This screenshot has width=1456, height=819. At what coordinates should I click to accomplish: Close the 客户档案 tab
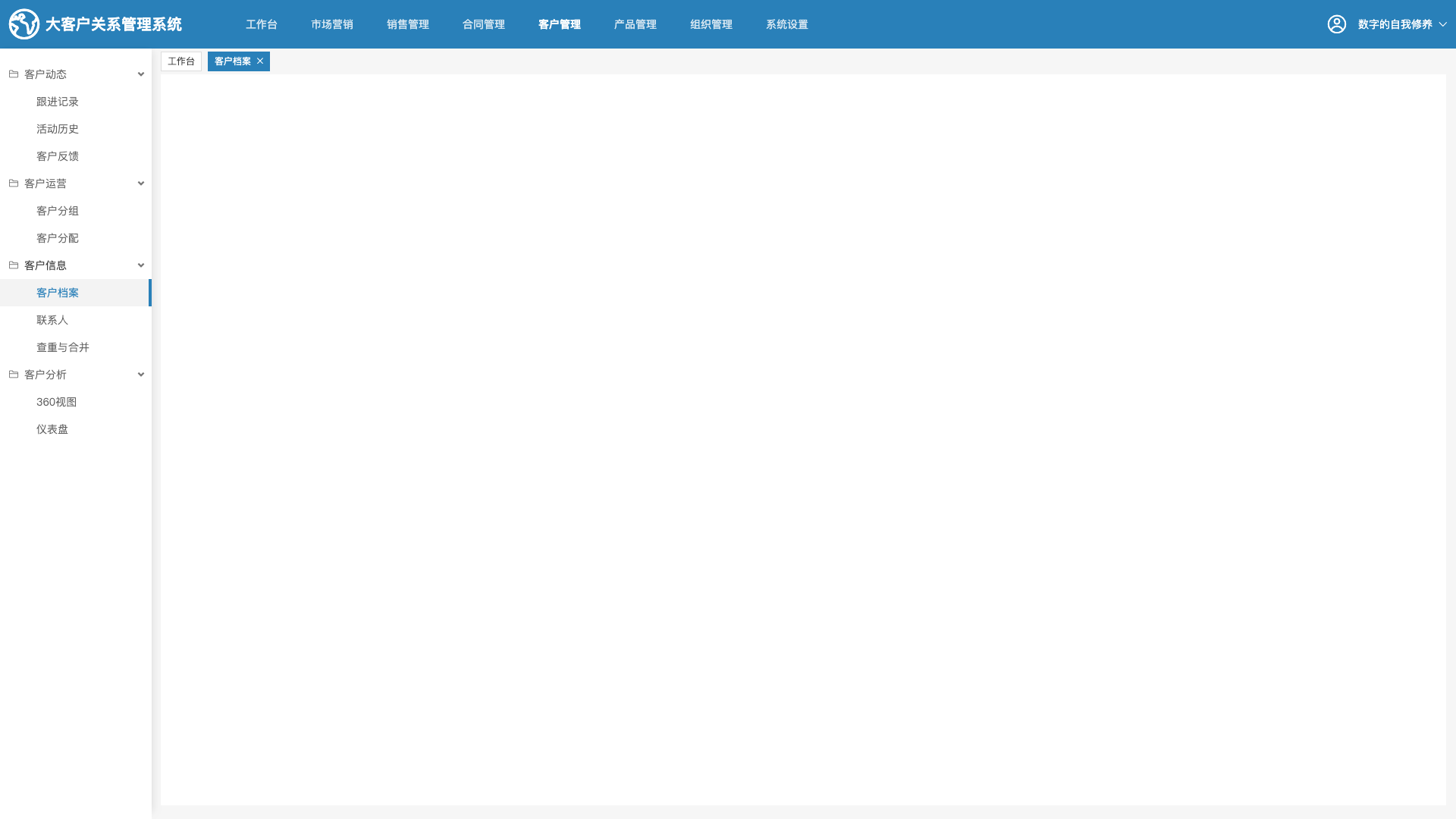260,61
